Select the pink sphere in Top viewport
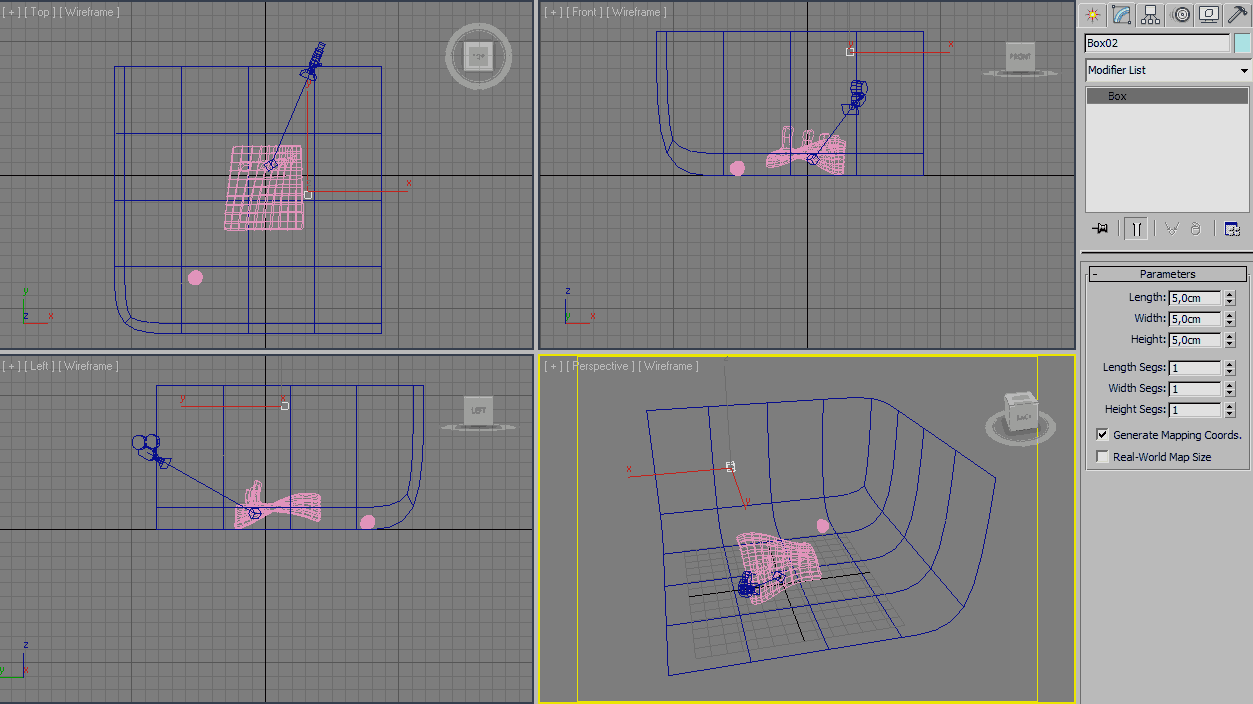The width and height of the screenshot is (1253, 704). pos(195,277)
